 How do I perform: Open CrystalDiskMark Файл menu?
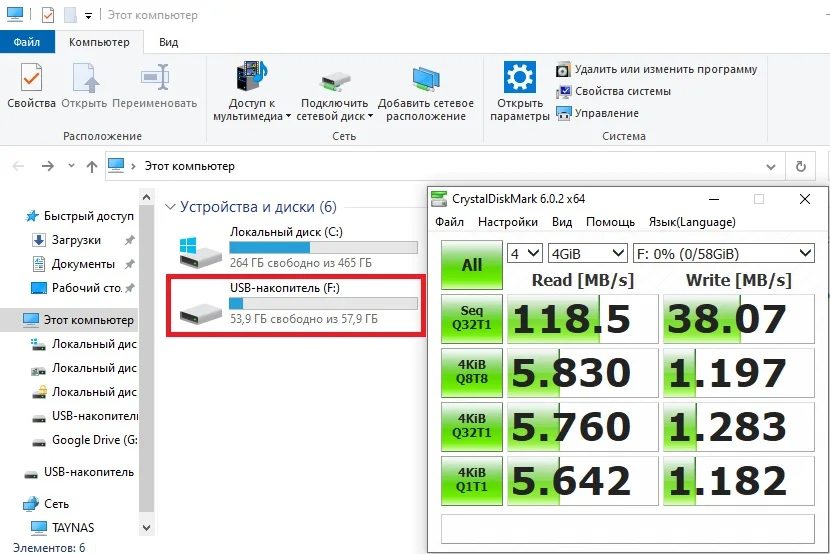tap(449, 222)
